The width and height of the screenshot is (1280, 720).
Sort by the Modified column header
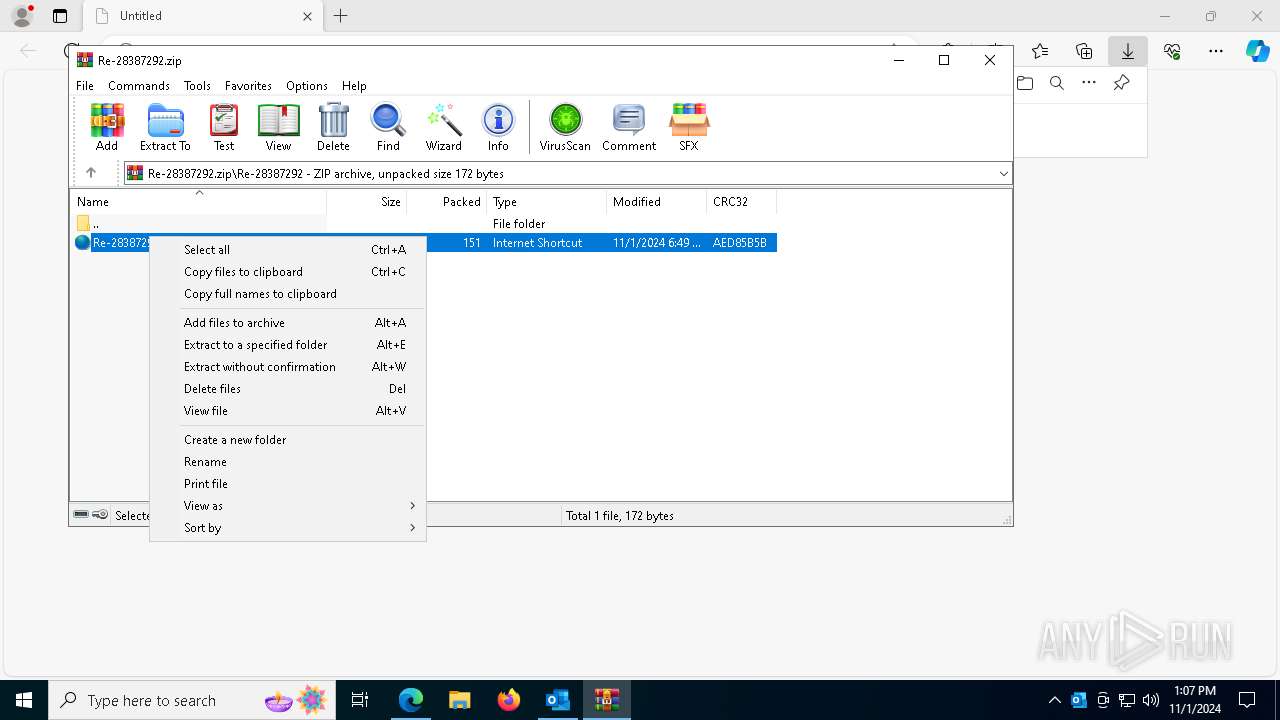(x=656, y=202)
